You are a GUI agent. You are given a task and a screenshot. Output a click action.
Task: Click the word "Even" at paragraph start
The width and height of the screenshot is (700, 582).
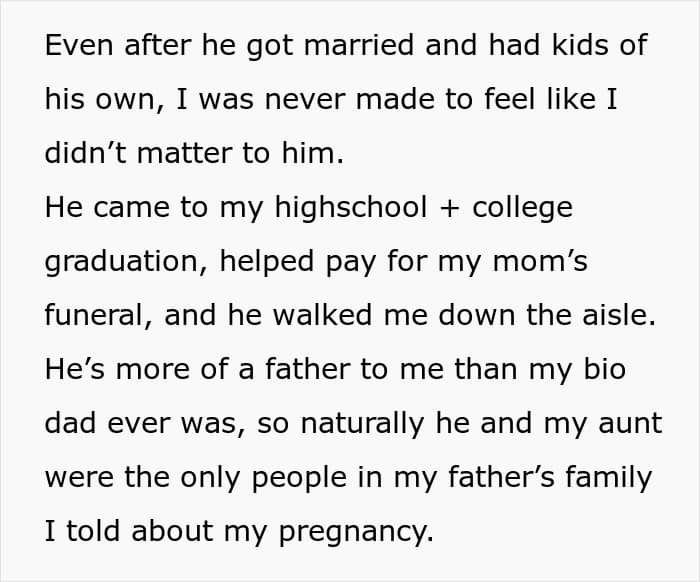78,45
